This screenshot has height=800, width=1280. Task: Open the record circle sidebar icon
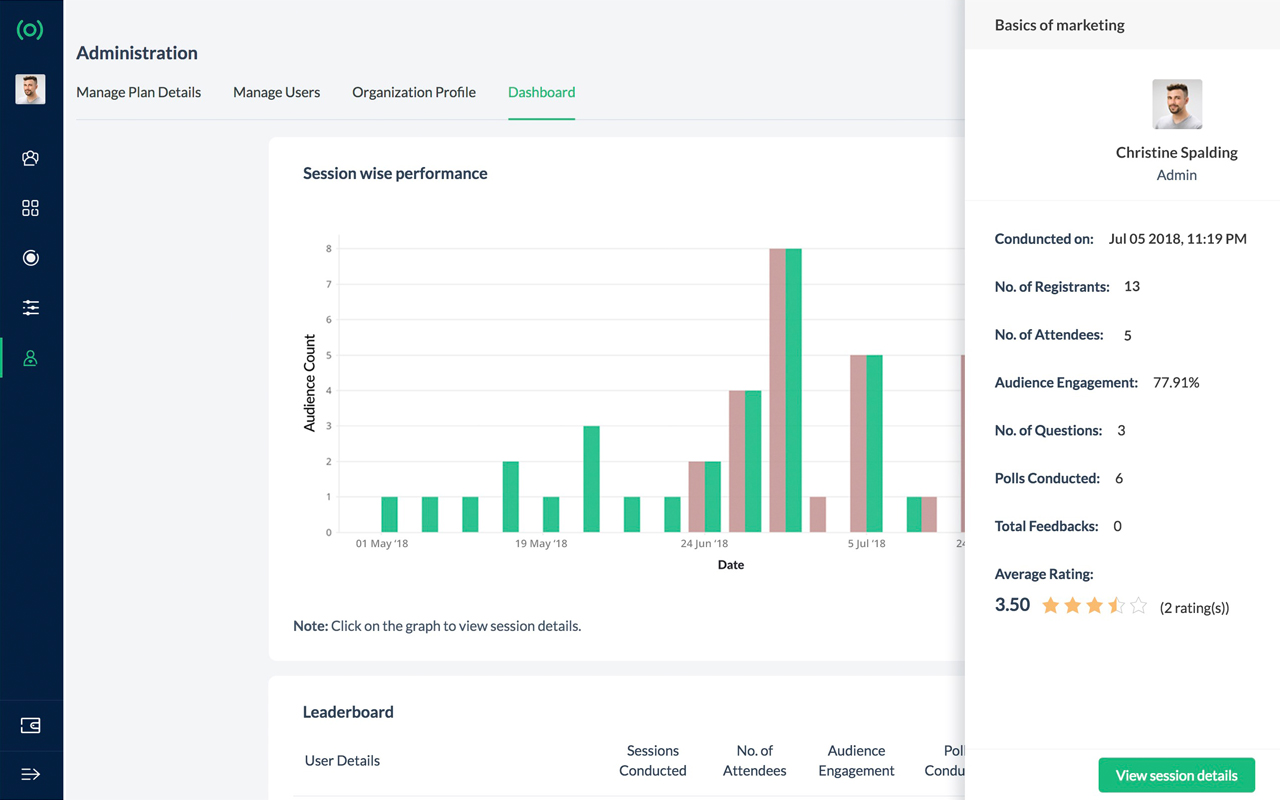pyautogui.click(x=30, y=258)
